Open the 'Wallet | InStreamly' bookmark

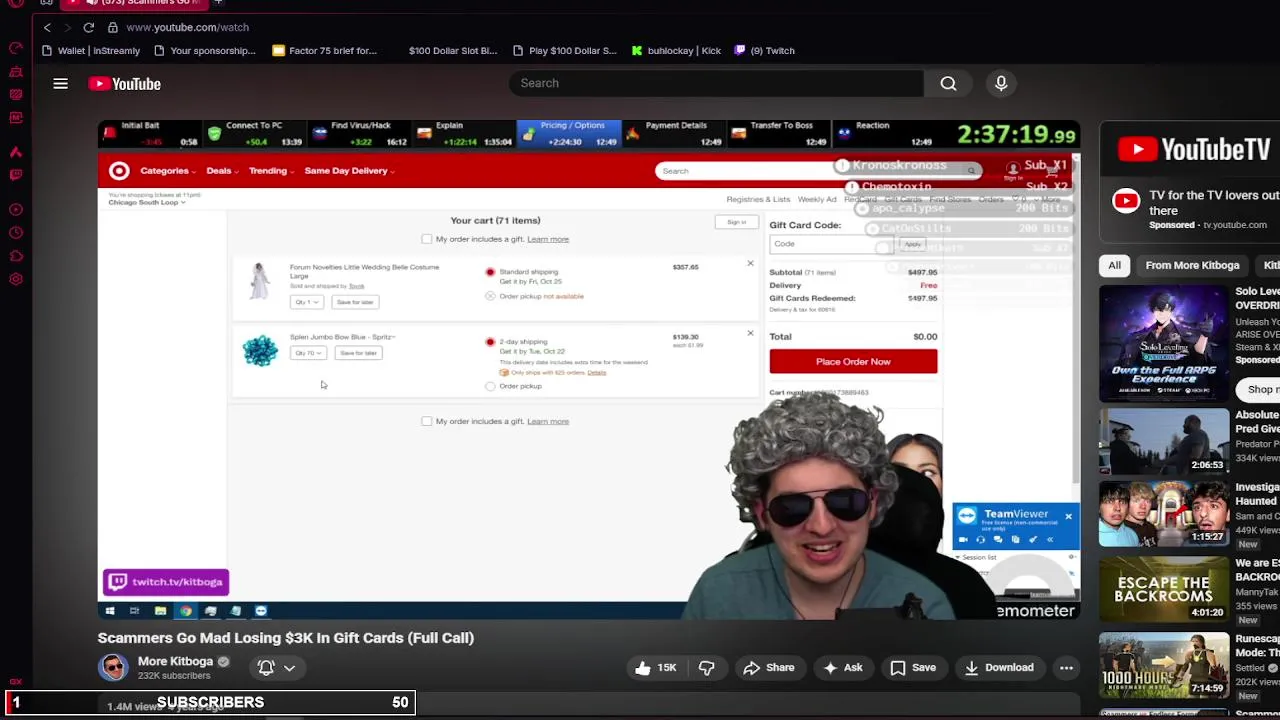90,51
